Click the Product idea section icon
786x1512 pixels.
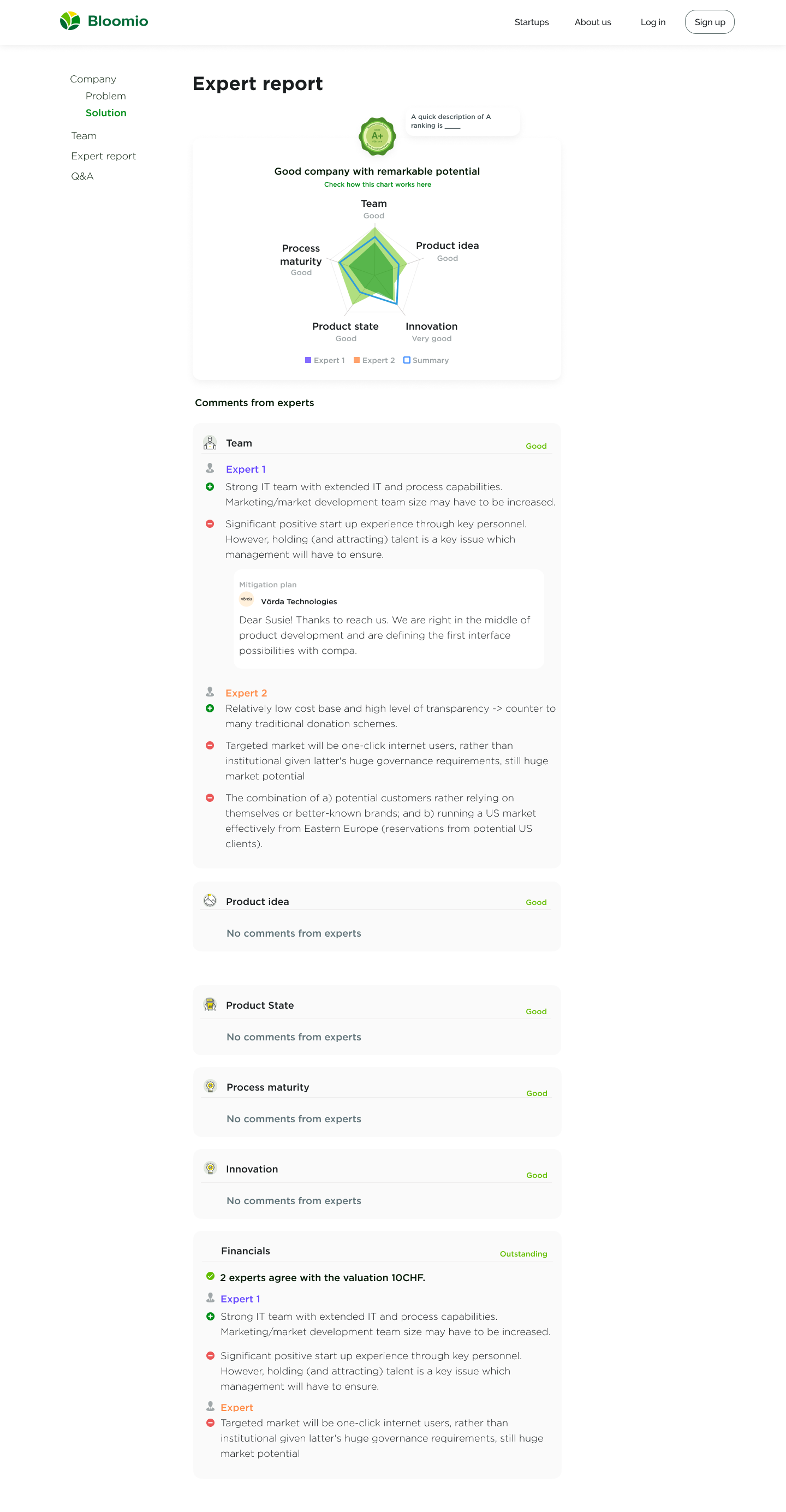[x=210, y=901]
